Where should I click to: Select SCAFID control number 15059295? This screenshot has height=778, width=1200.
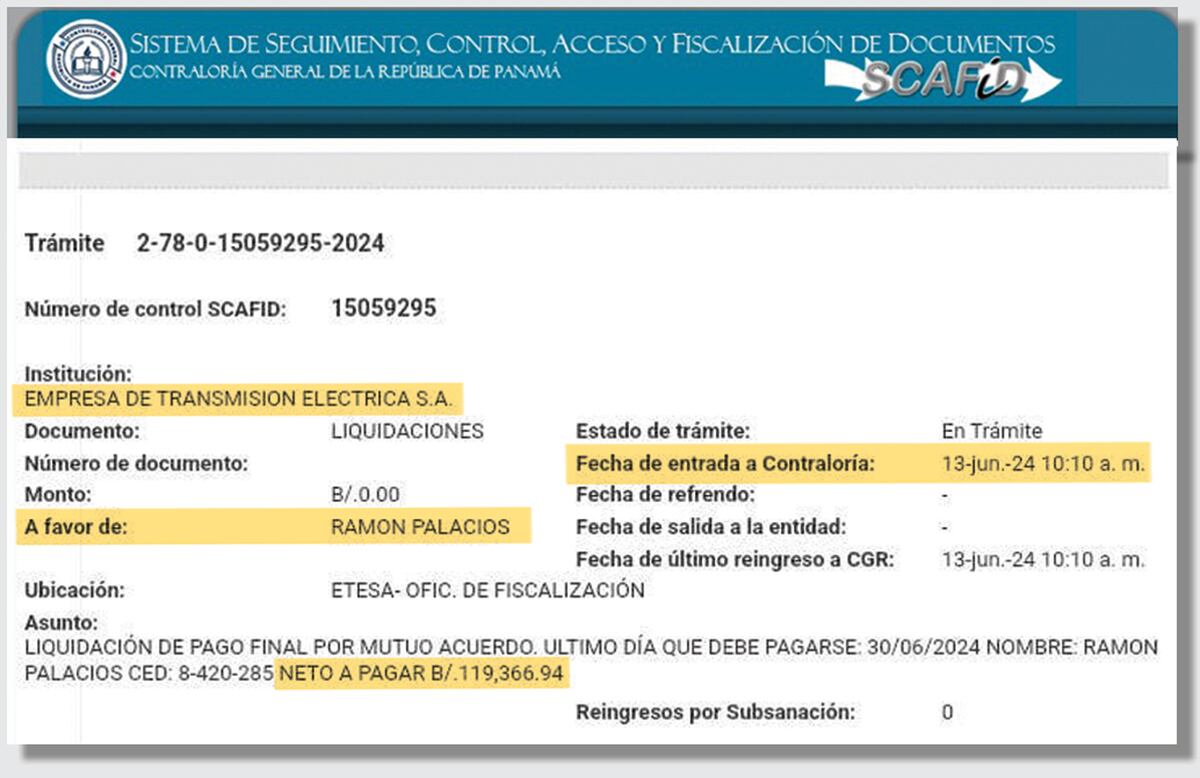383,308
